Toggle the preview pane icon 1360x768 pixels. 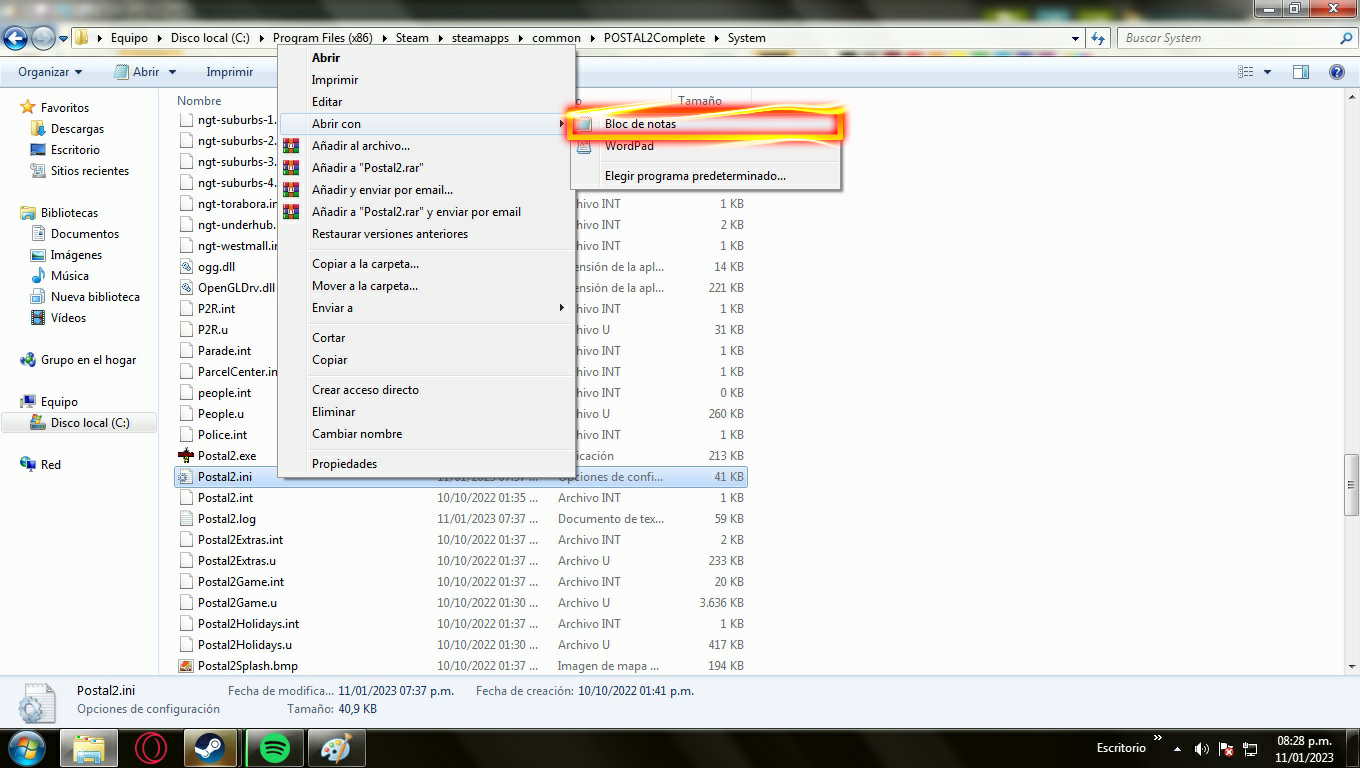(x=1301, y=72)
